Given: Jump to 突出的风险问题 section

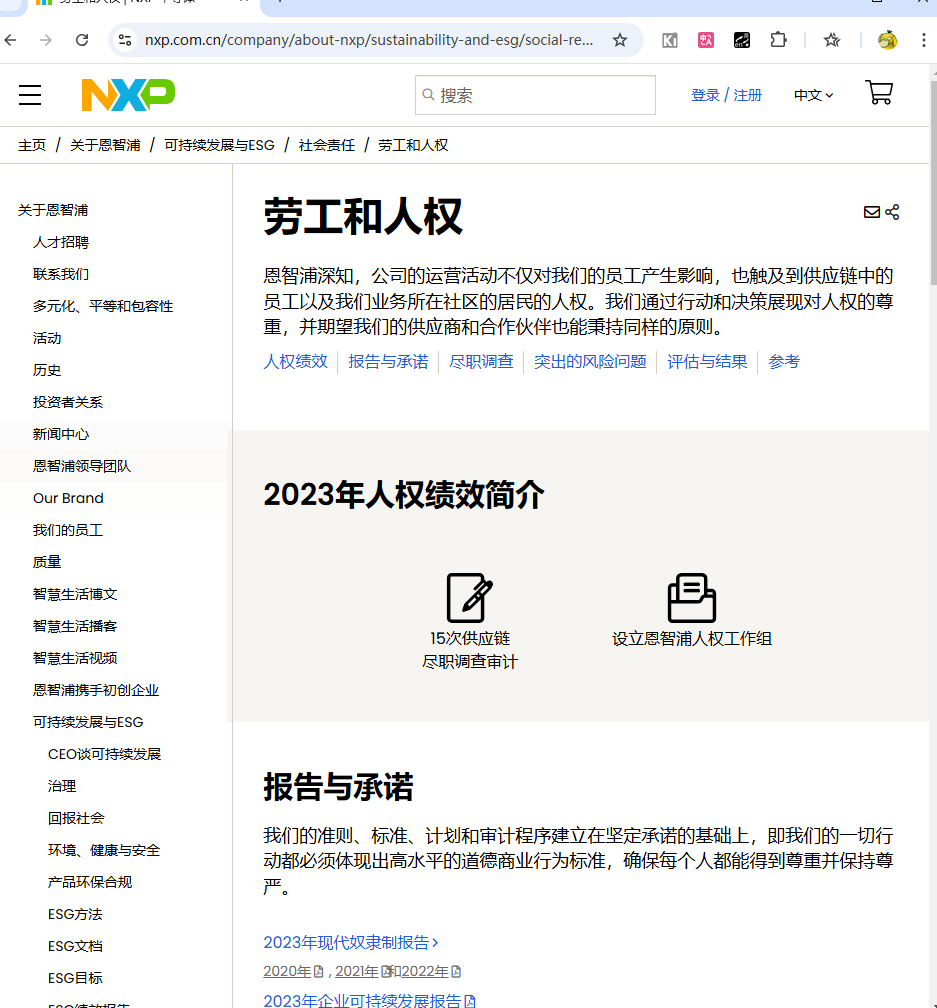Looking at the screenshot, I should [590, 361].
